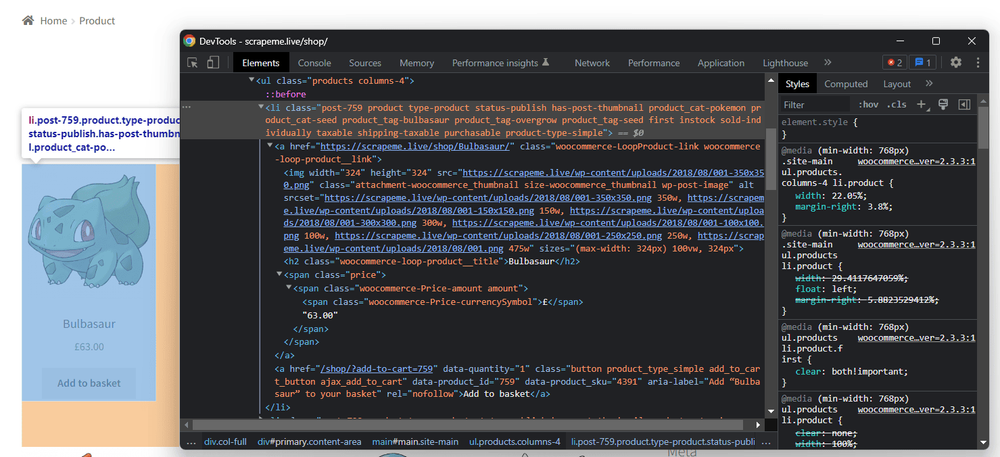
Task: Click the woocommerce-Price-currencySymbol span row
Action: (442, 302)
